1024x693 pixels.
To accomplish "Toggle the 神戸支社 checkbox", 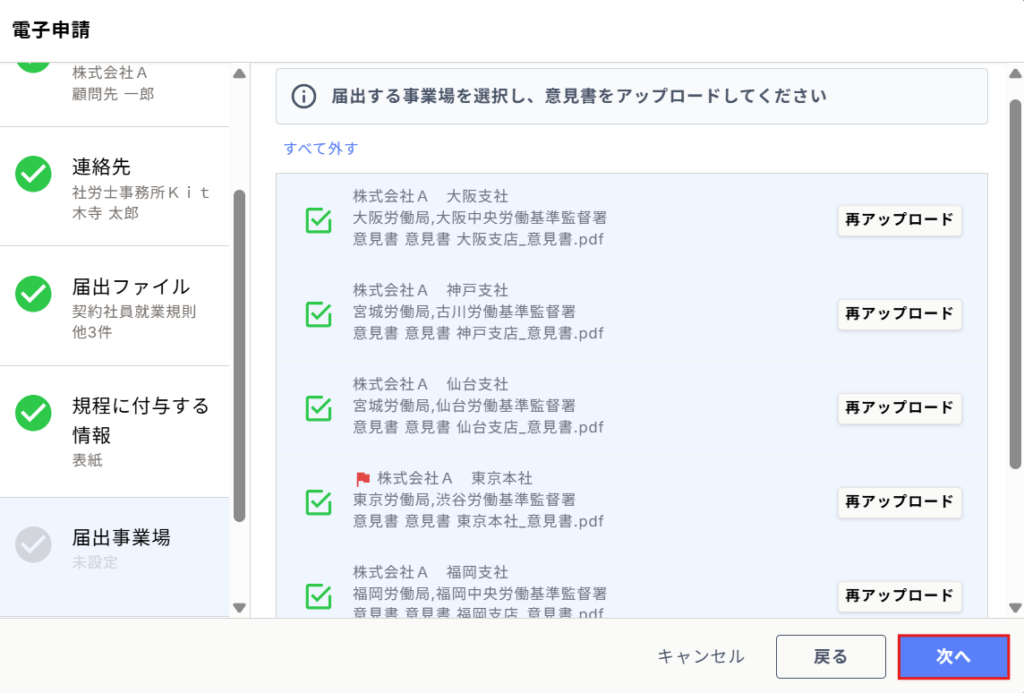I will point(319,314).
